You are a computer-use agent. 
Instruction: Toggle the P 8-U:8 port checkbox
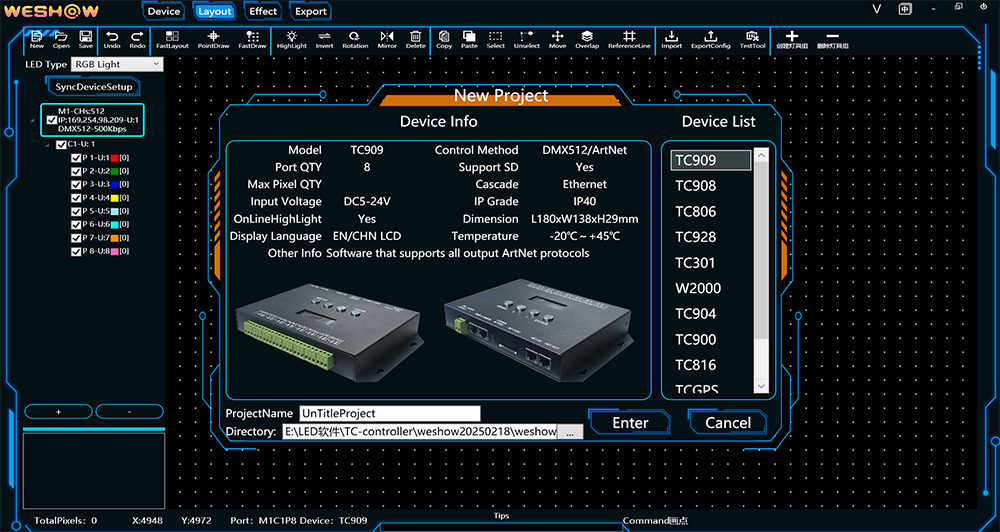click(76, 252)
